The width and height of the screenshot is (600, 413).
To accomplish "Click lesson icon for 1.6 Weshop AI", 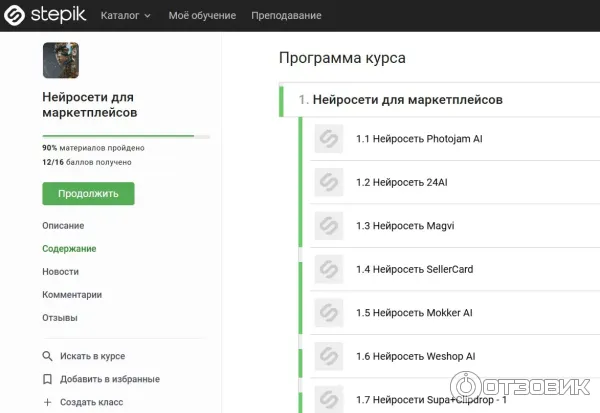I will [329, 356].
